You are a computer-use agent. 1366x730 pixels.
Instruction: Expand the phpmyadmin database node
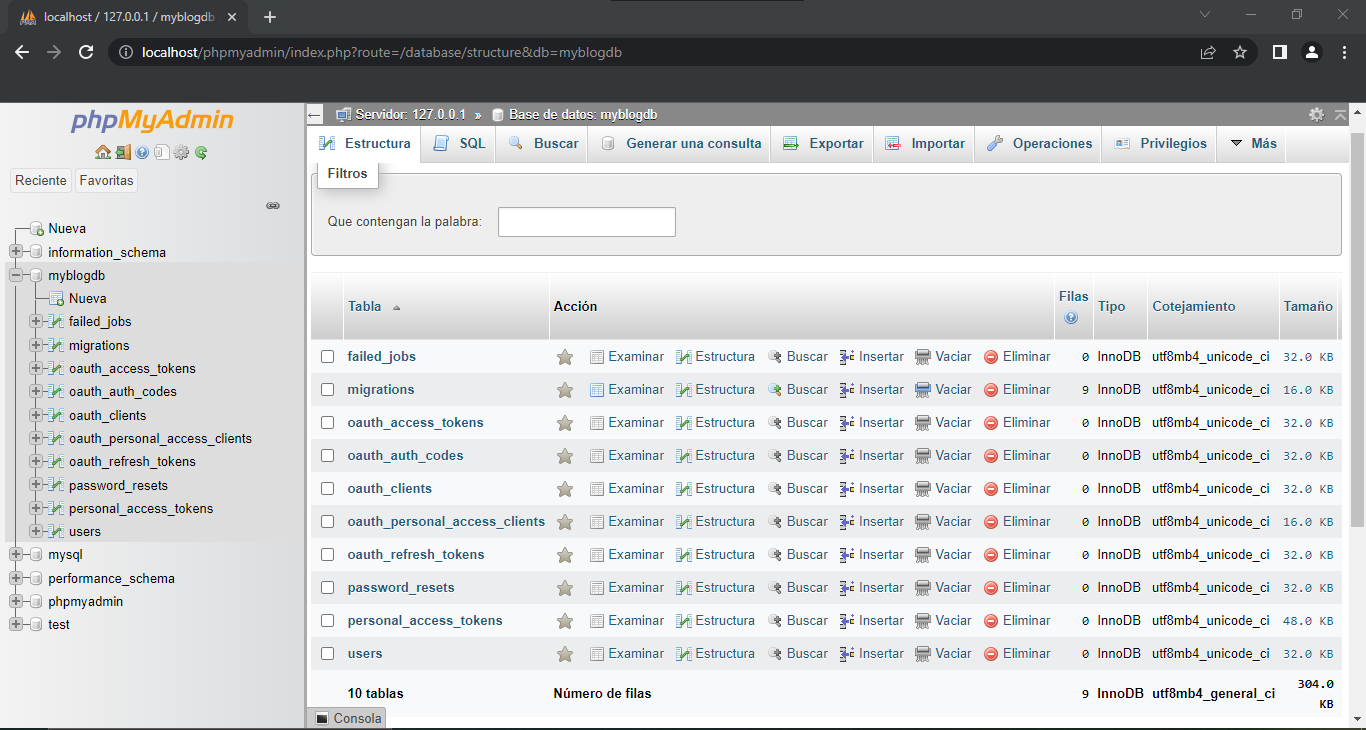coord(16,601)
